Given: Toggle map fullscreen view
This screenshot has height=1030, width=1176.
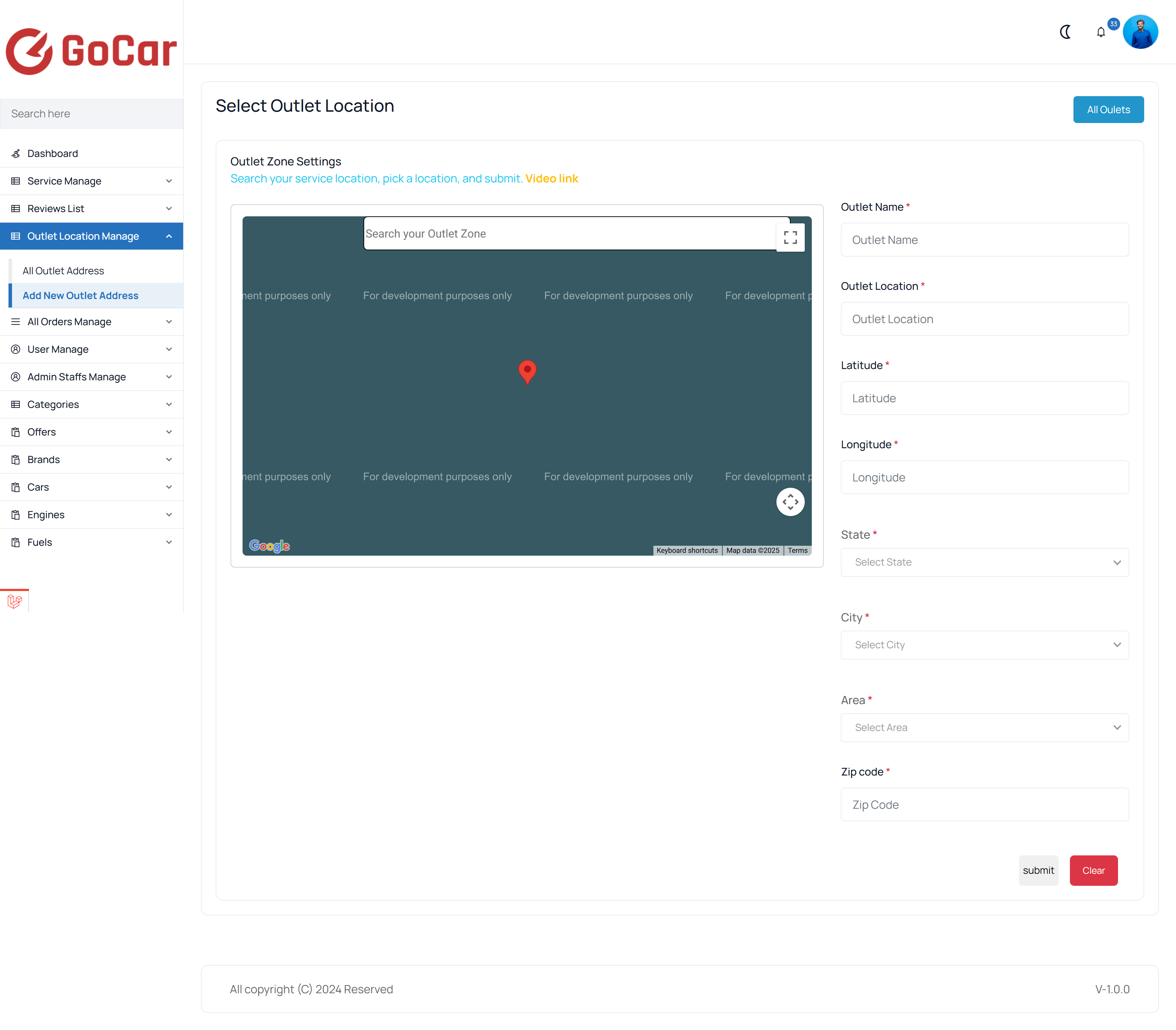Looking at the screenshot, I should pyautogui.click(x=791, y=238).
